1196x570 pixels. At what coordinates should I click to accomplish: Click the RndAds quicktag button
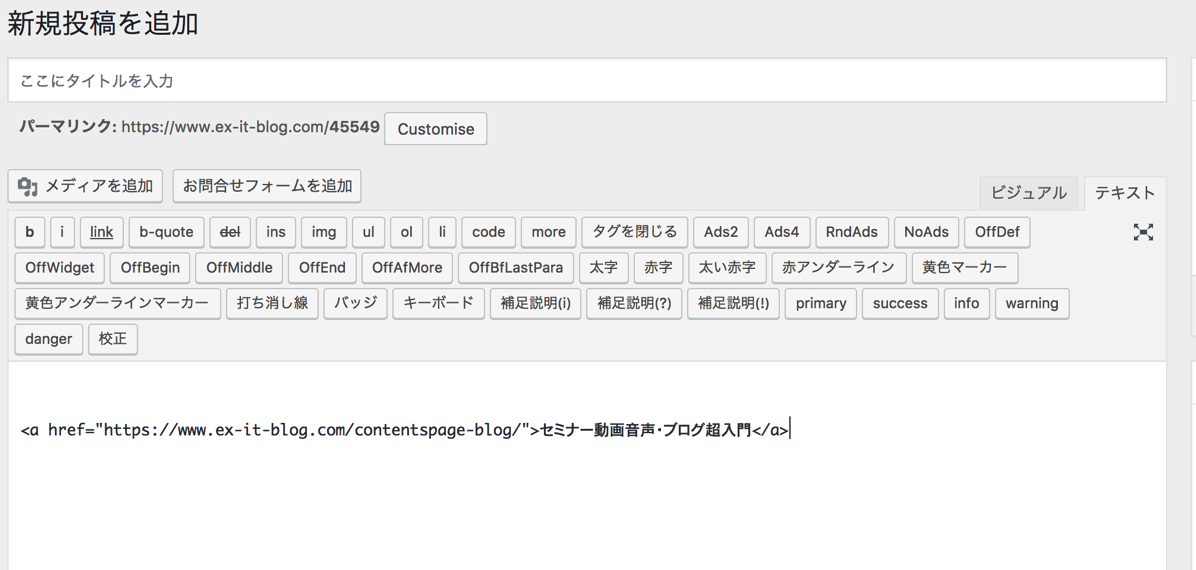(x=852, y=232)
